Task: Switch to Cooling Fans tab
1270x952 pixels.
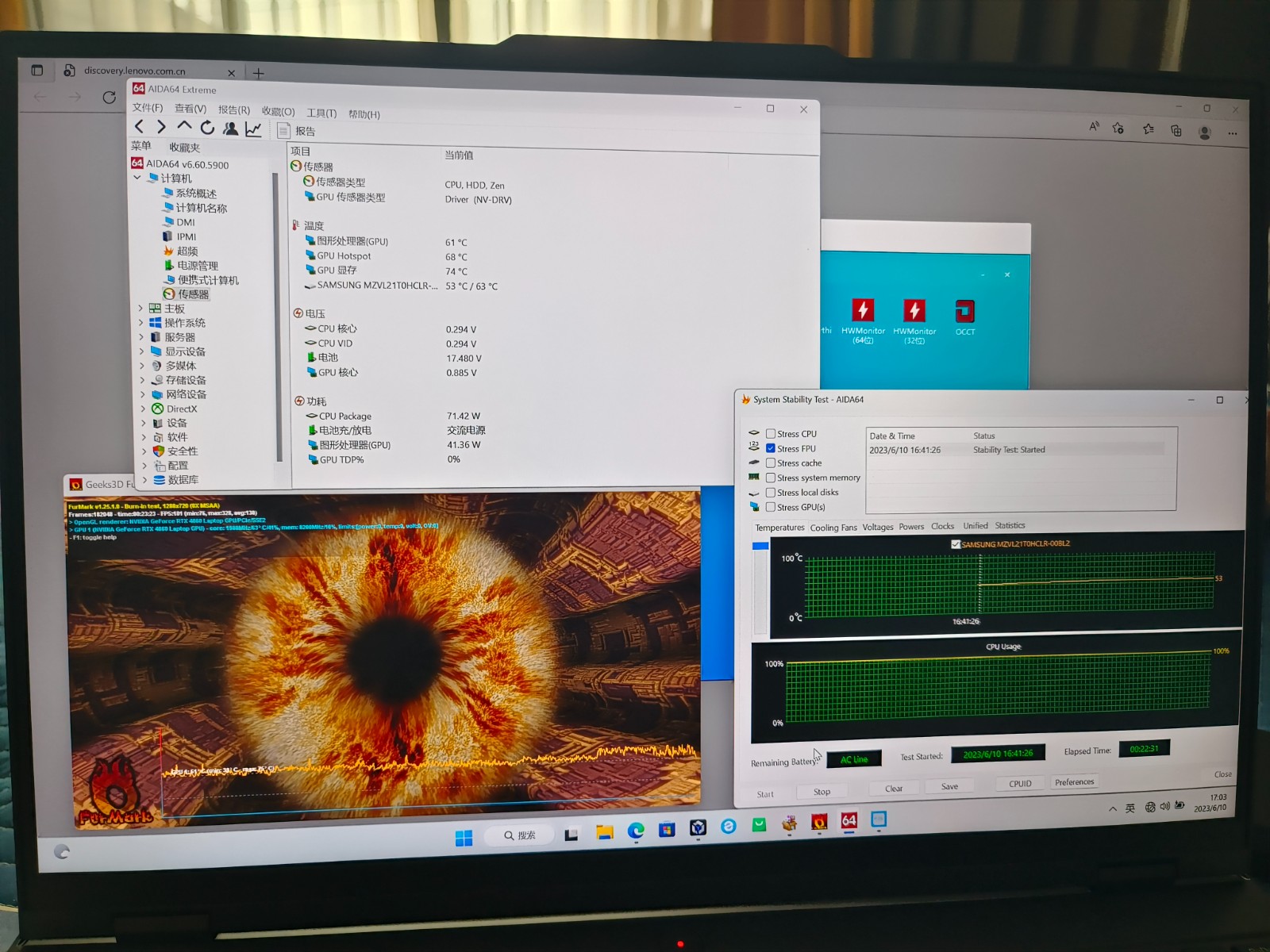Action: coord(833,528)
